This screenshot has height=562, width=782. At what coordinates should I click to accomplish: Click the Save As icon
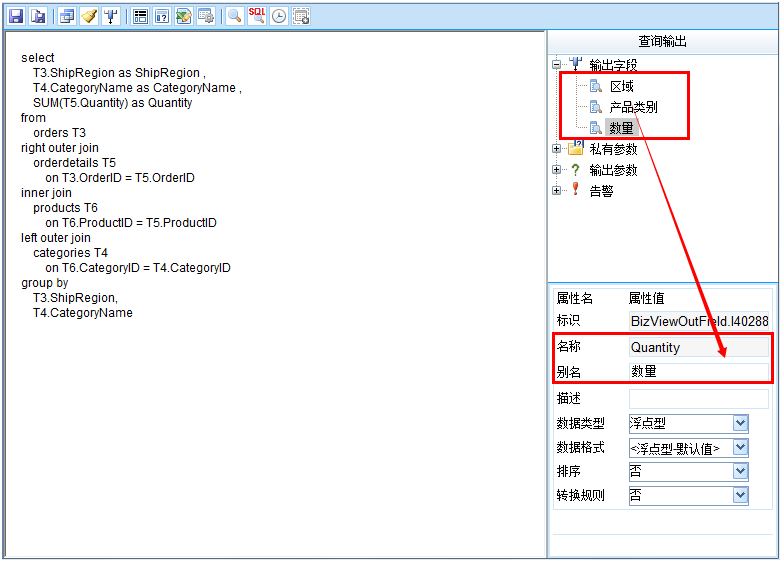[38, 16]
